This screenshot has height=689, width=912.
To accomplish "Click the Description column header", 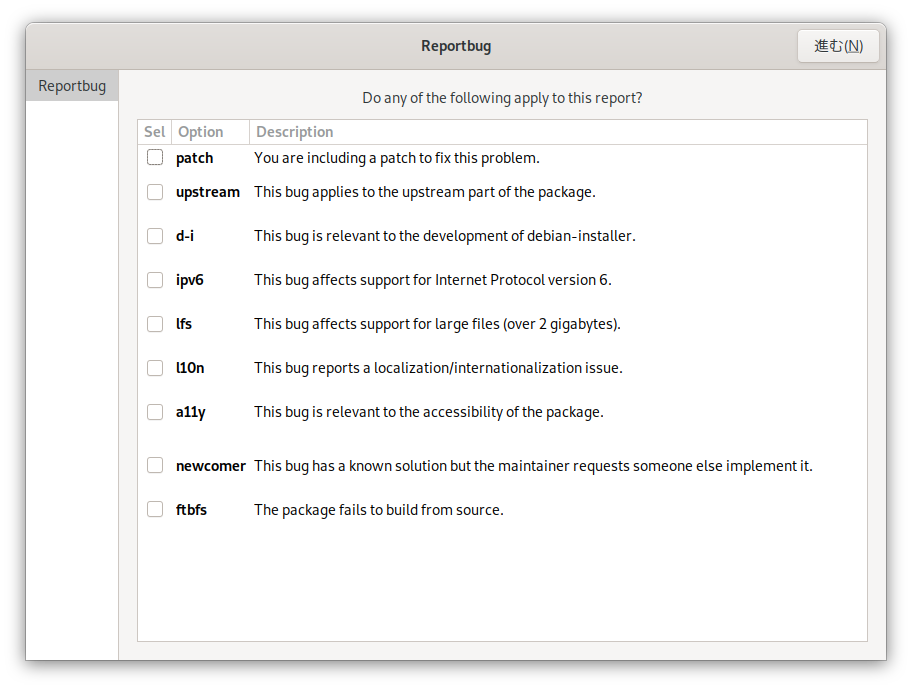I will pyautogui.click(x=558, y=132).
